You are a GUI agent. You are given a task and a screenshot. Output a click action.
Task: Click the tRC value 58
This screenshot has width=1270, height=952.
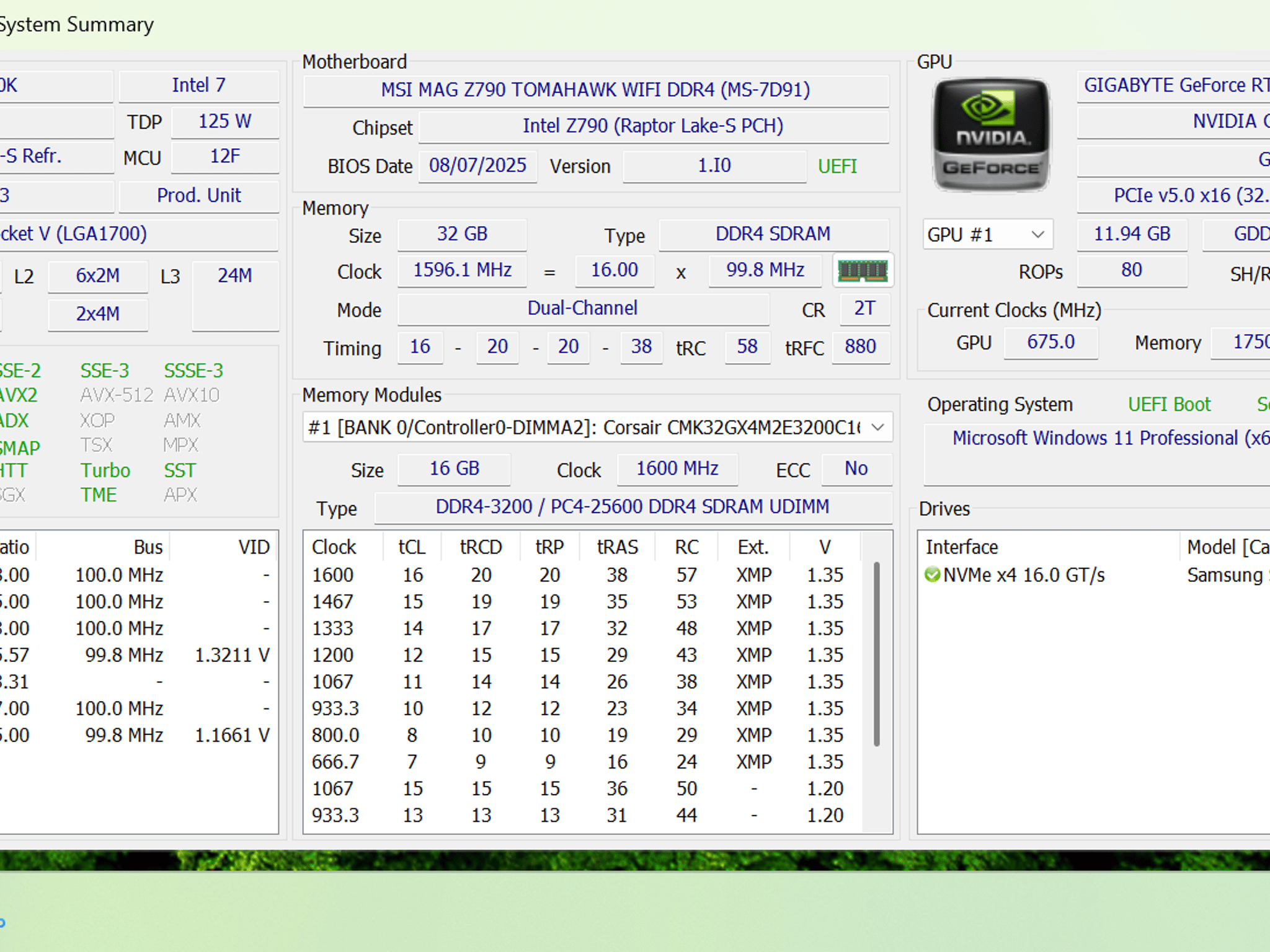pyautogui.click(x=747, y=347)
